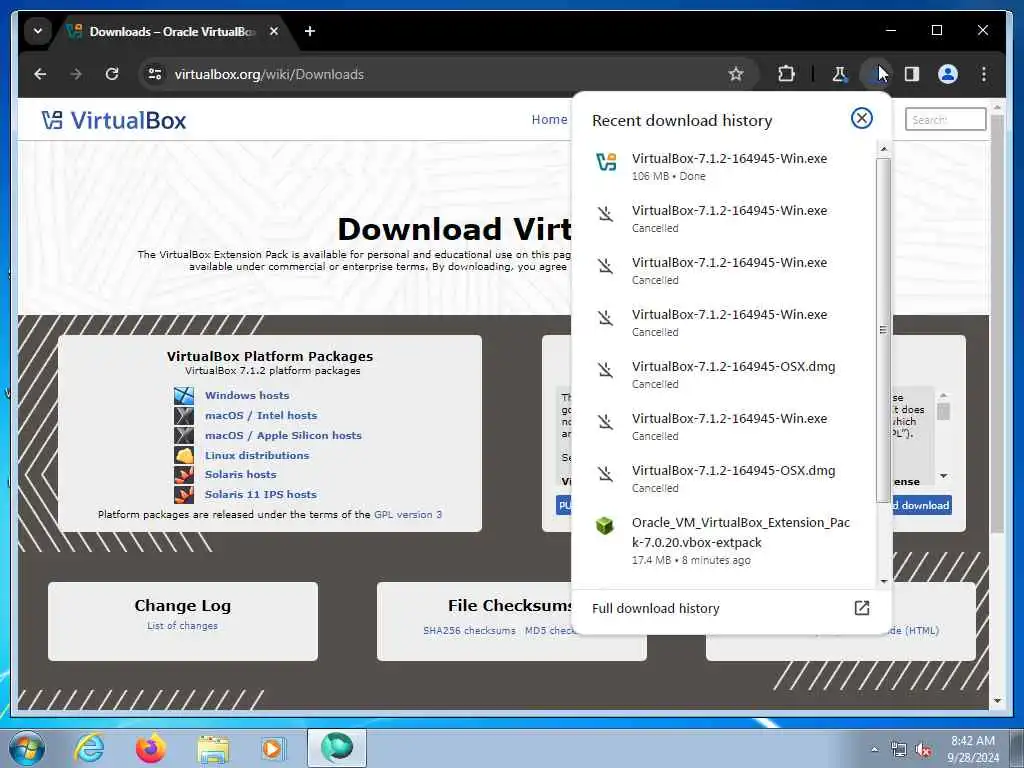Open the Windows Start button
The width and height of the screenshot is (1024, 768).
tap(27, 748)
